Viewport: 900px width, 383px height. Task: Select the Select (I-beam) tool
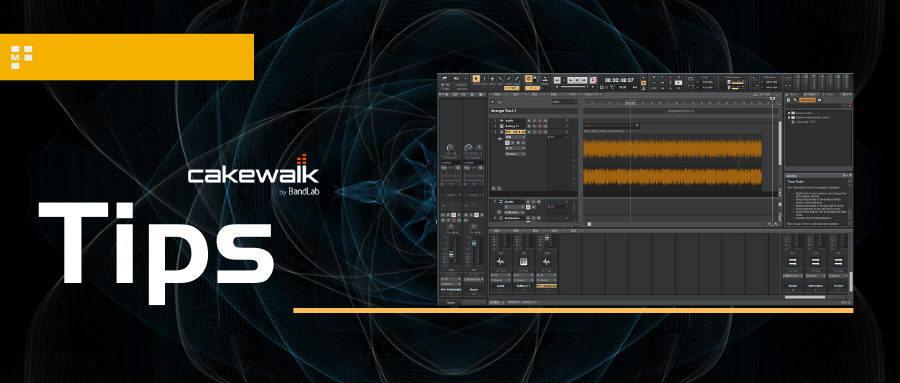tap(484, 79)
